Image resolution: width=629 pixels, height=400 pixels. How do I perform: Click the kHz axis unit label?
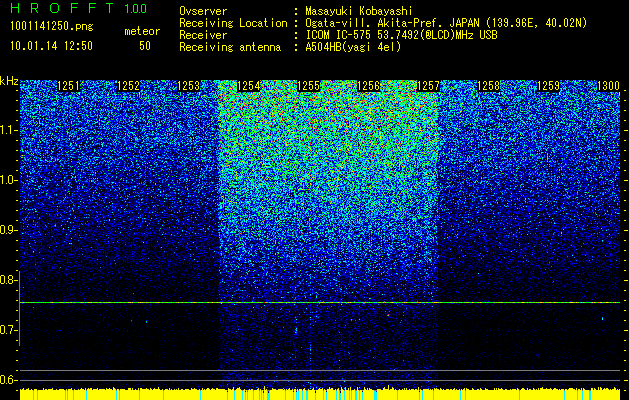pos(9,81)
